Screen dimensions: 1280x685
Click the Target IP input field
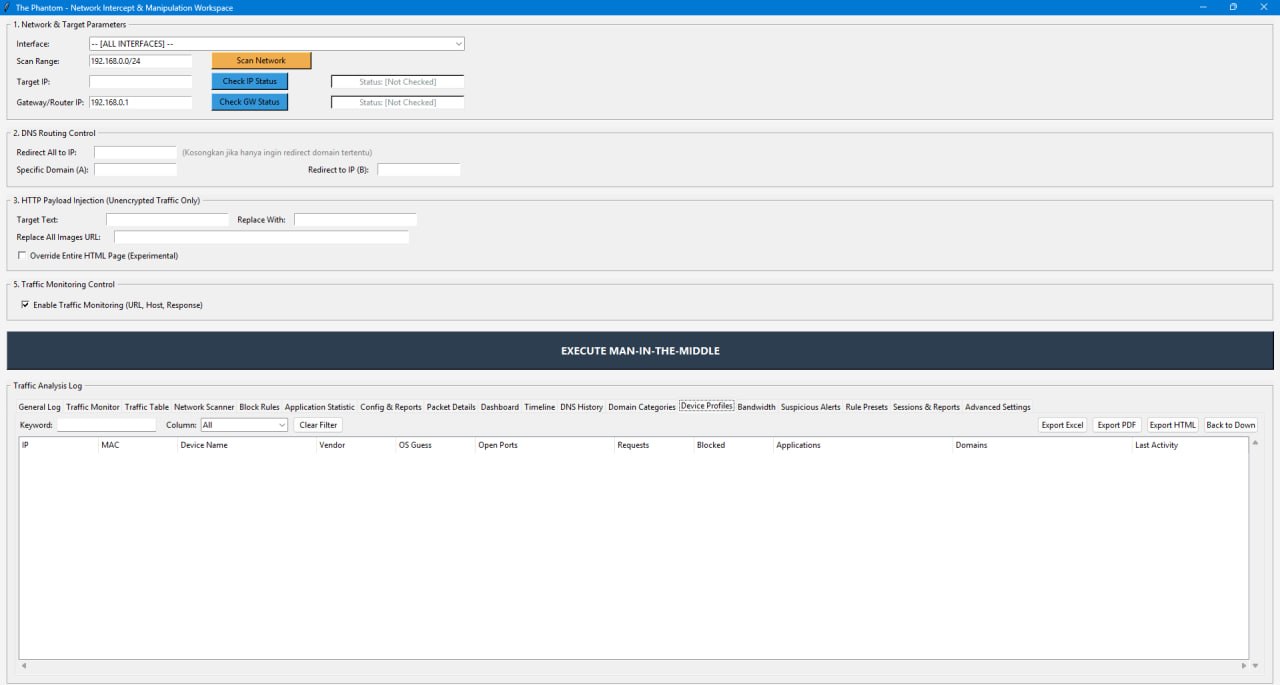141,82
